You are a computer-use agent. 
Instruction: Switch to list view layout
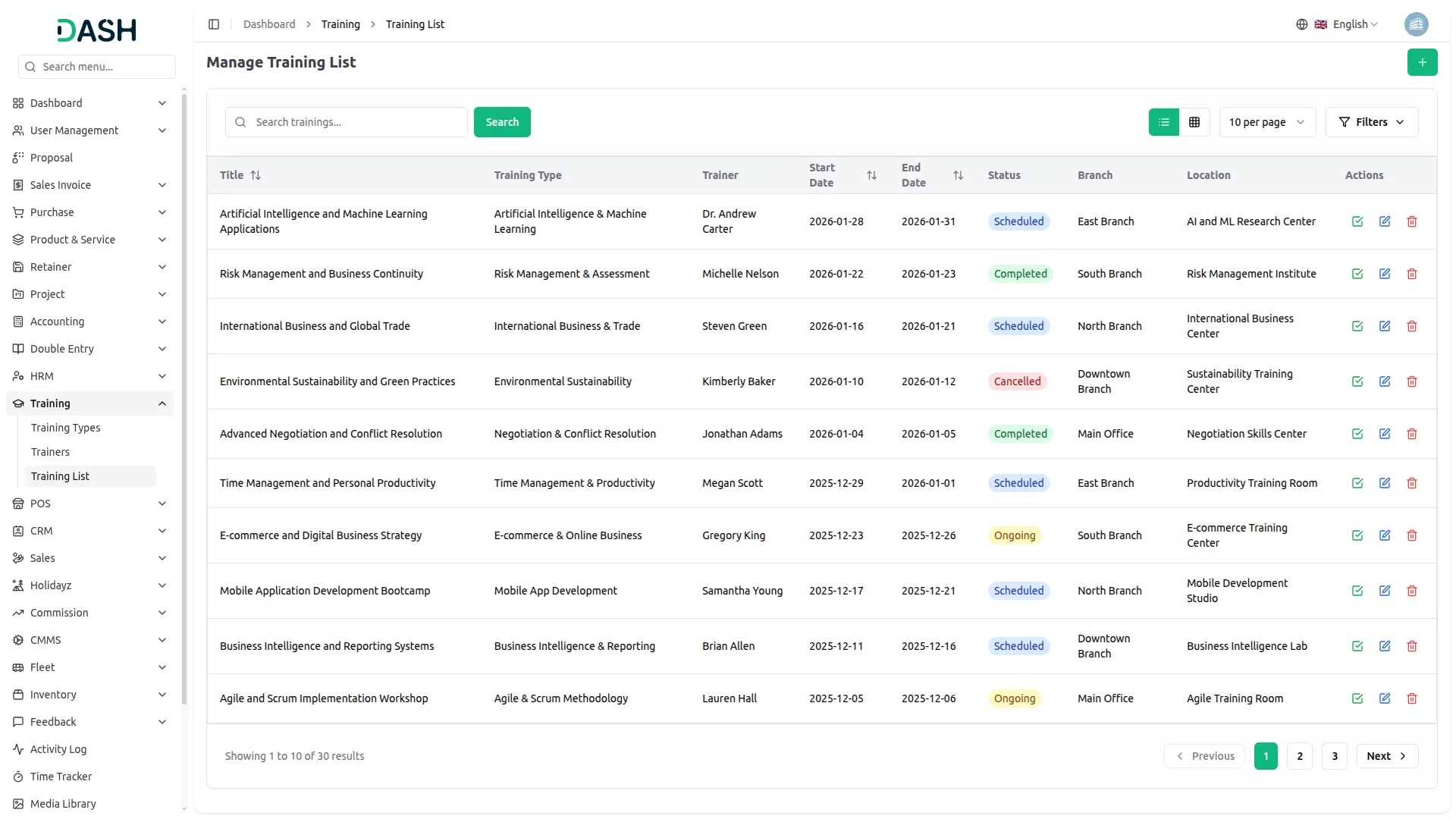click(1164, 122)
